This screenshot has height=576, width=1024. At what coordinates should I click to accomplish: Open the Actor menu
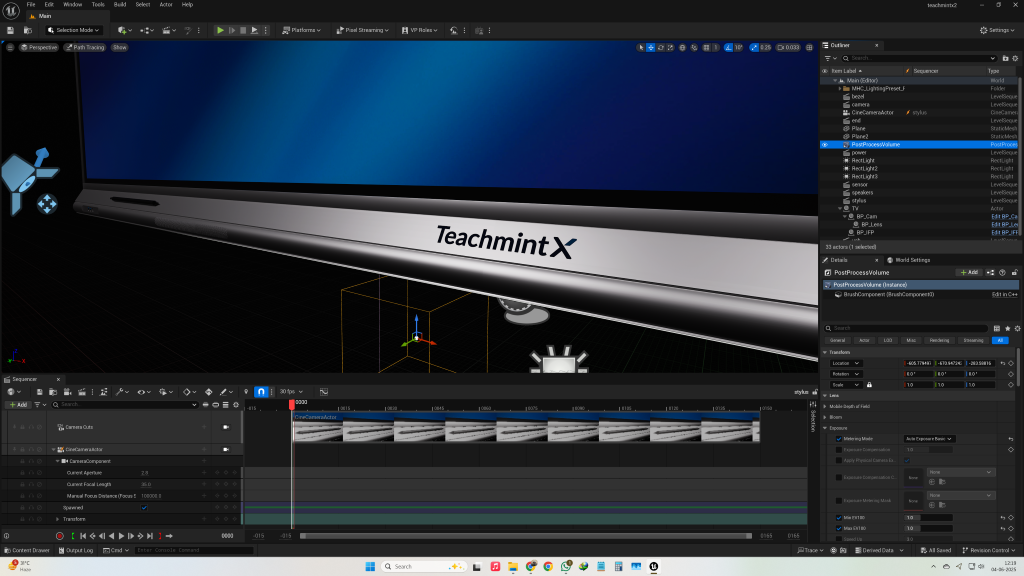click(166, 5)
